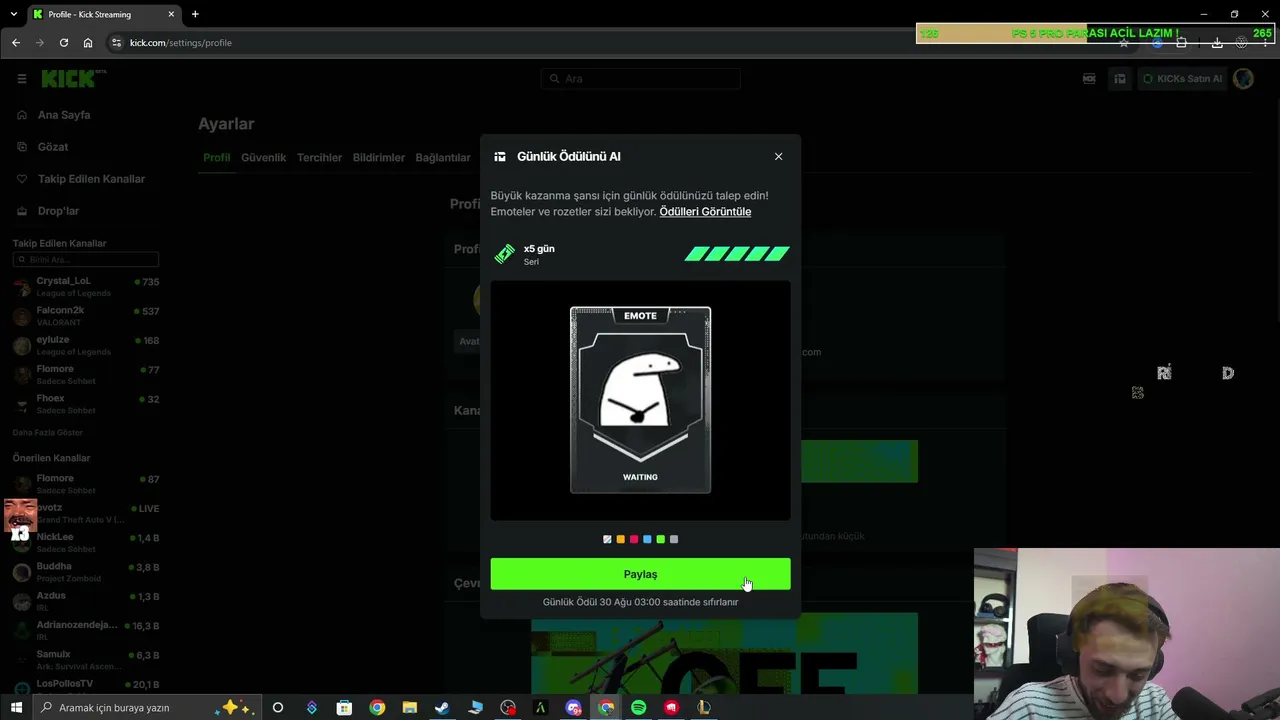Switch to the Tercihler settings tab
Screen dimensions: 1280x720
click(x=319, y=158)
